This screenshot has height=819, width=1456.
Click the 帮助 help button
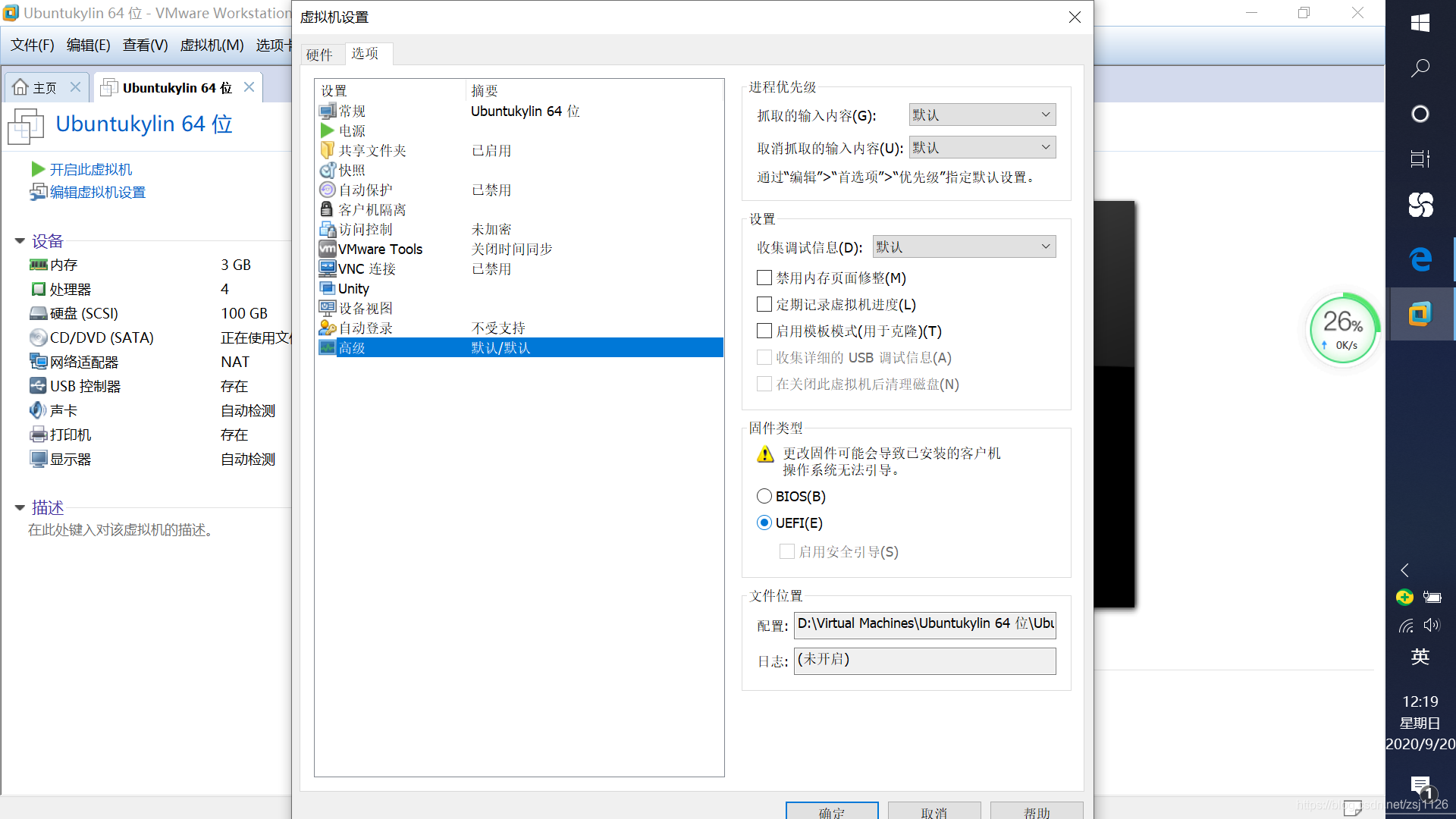click(x=1037, y=811)
